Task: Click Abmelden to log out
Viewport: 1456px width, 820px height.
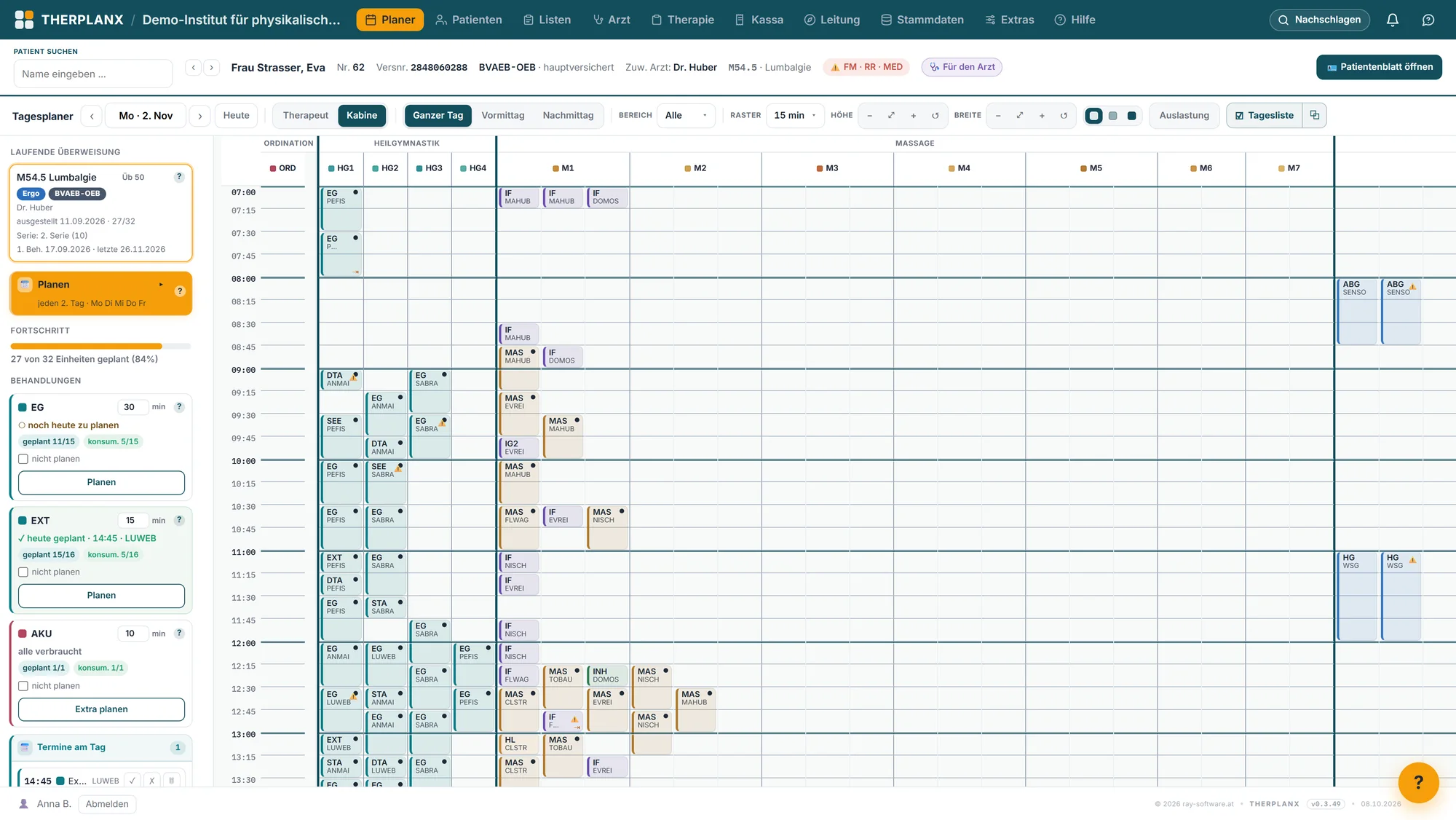Action: pos(107,804)
